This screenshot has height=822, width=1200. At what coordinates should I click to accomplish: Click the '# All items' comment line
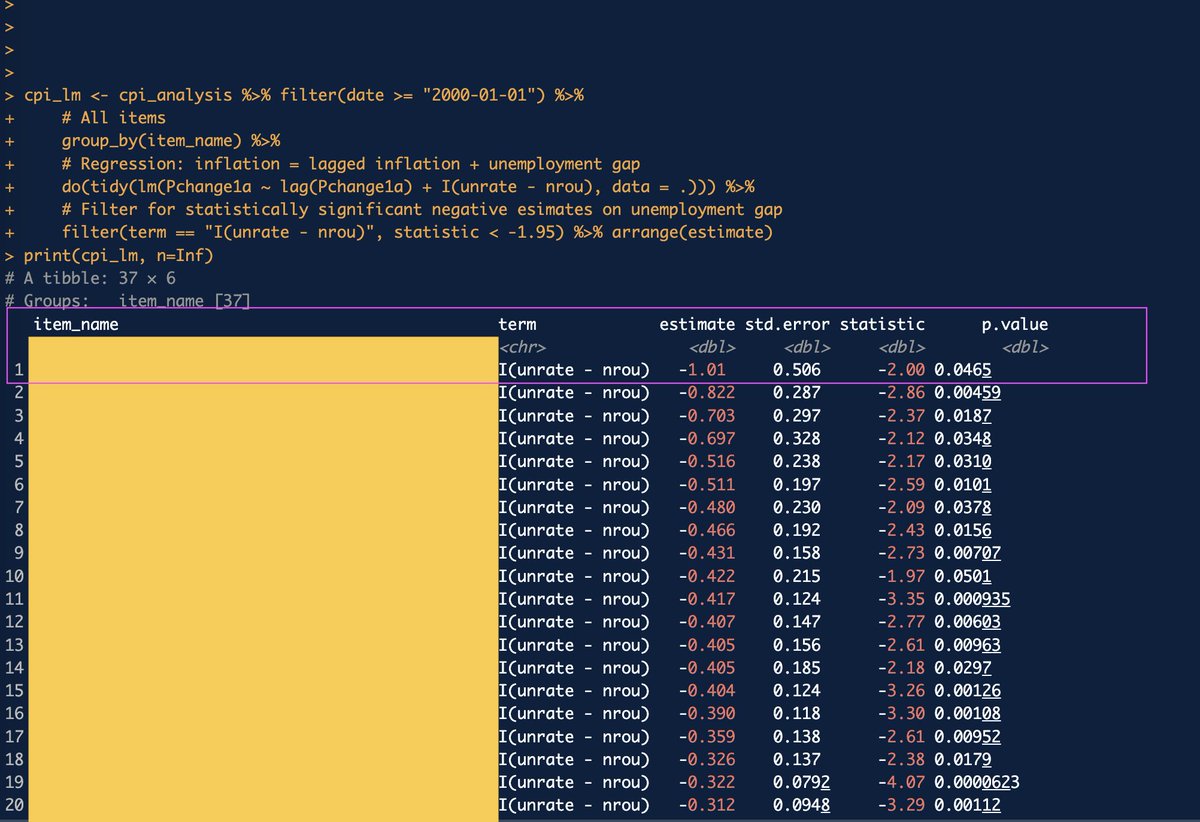tap(113, 117)
